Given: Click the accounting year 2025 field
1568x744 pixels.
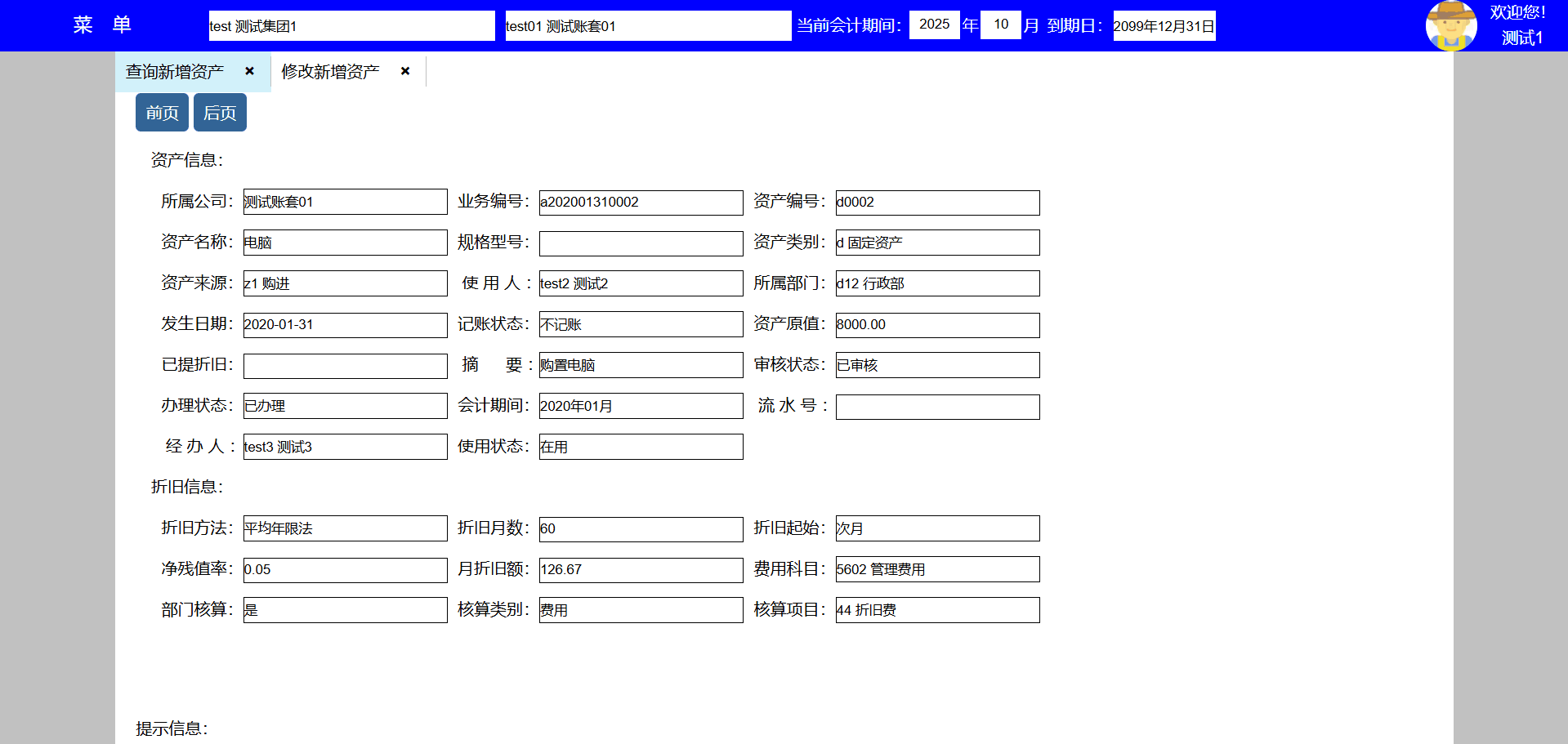Looking at the screenshot, I should tap(934, 25).
